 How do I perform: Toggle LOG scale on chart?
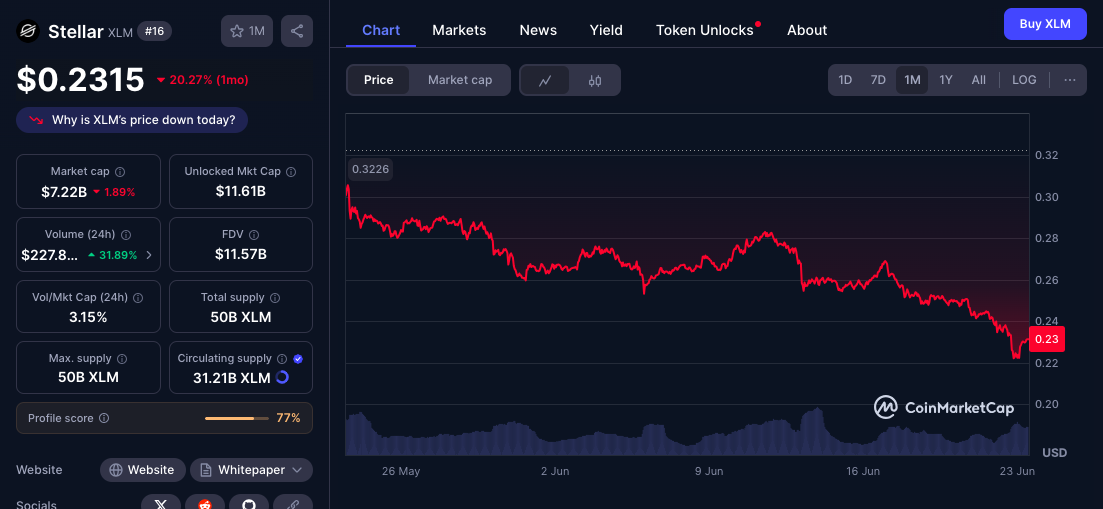(1024, 80)
